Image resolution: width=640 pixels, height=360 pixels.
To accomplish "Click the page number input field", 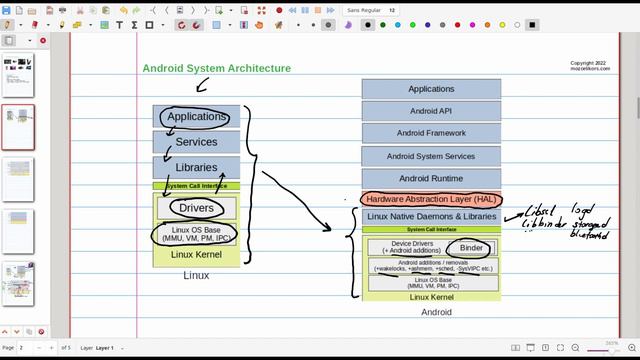I will [24, 348].
